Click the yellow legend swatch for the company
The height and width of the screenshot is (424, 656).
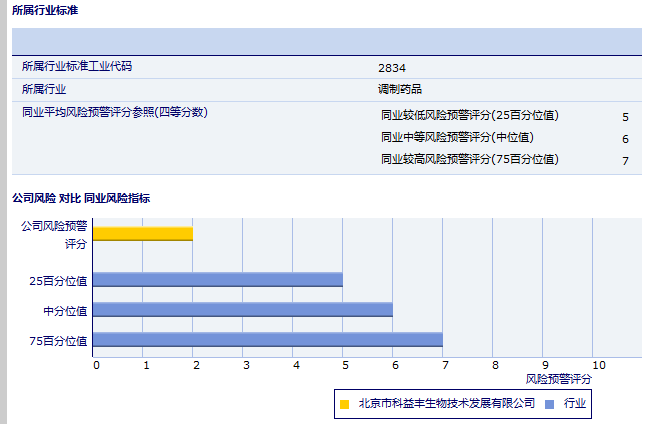[345, 404]
